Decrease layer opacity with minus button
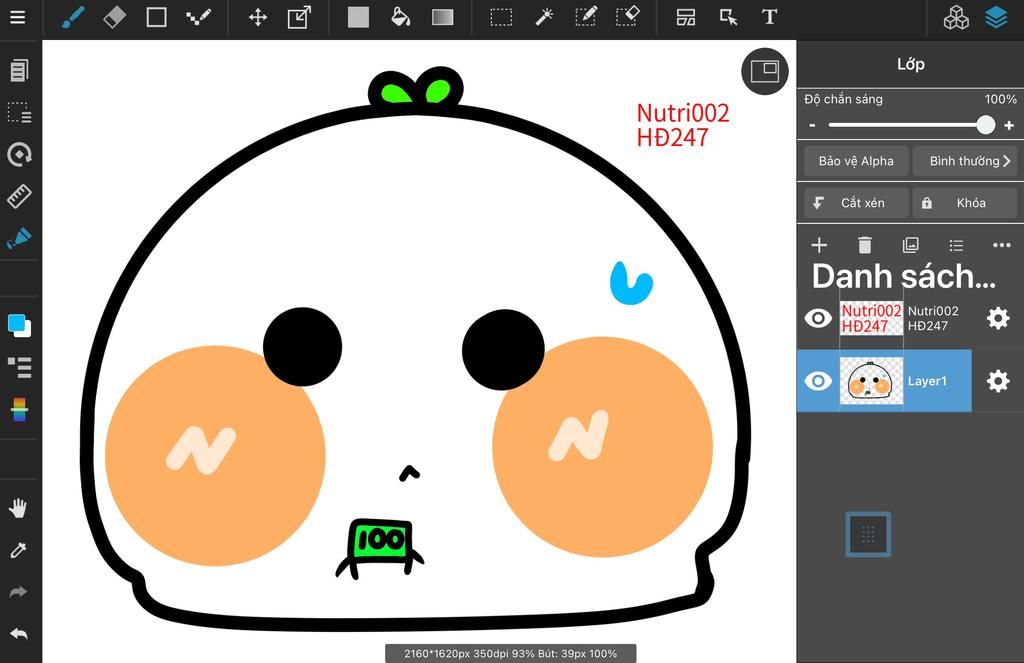The width and height of the screenshot is (1024, 663). tap(812, 125)
